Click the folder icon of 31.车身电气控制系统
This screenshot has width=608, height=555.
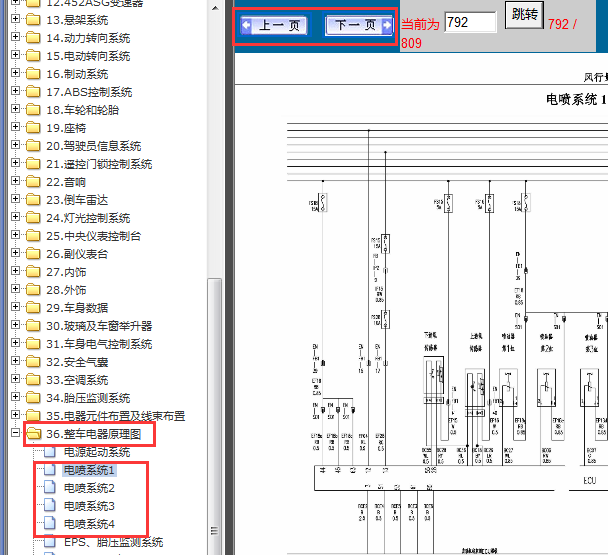[x=33, y=343]
